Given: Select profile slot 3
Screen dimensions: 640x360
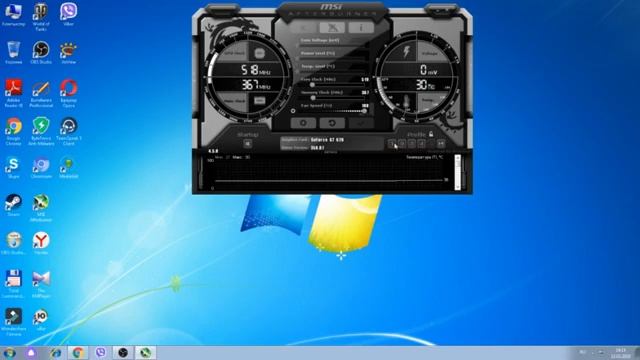Looking at the screenshot, I should (x=411, y=143).
